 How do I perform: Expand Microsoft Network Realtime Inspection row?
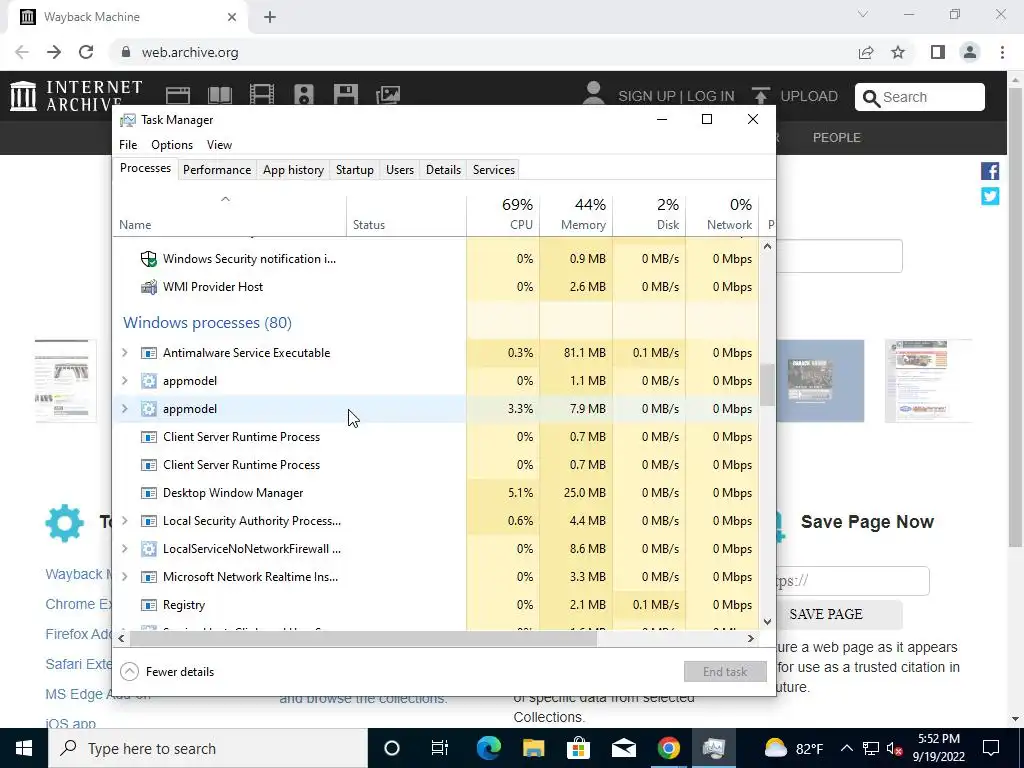[x=125, y=577]
